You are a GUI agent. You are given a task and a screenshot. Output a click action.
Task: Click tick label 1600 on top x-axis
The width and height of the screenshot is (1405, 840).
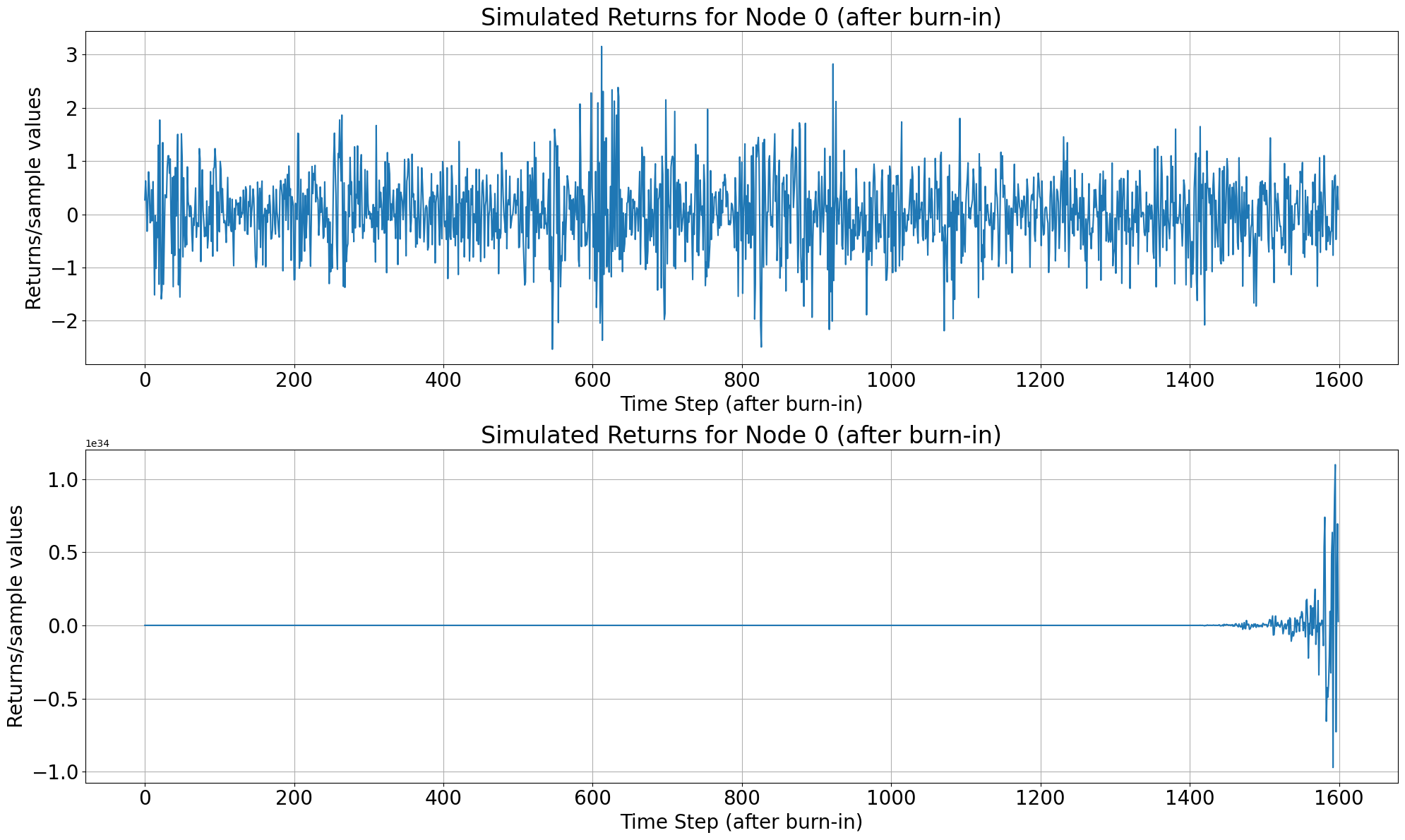tap(1339, 380)
